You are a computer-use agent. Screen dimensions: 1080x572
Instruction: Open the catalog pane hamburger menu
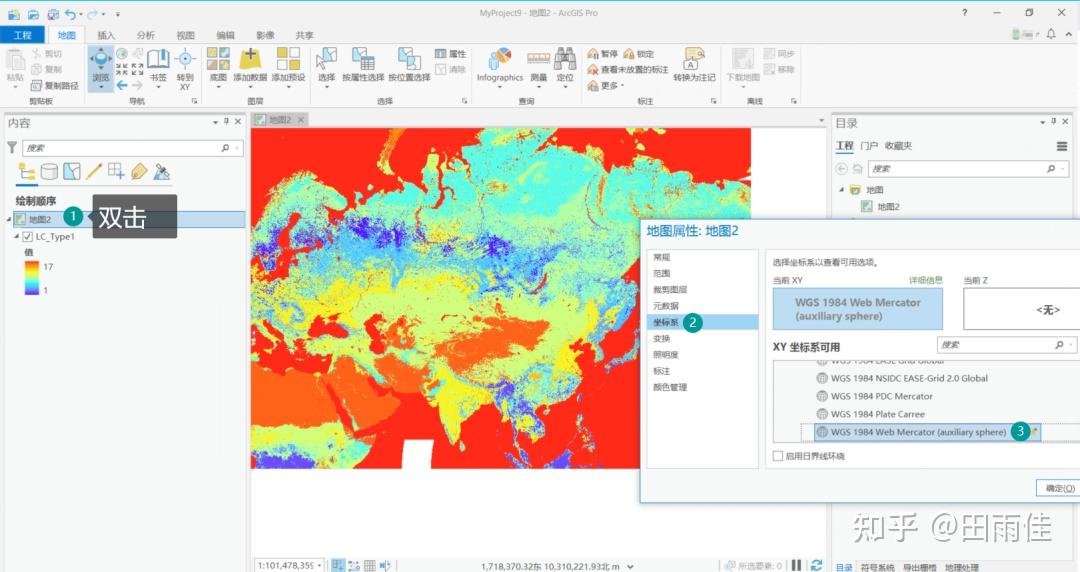coord(1062,146)
